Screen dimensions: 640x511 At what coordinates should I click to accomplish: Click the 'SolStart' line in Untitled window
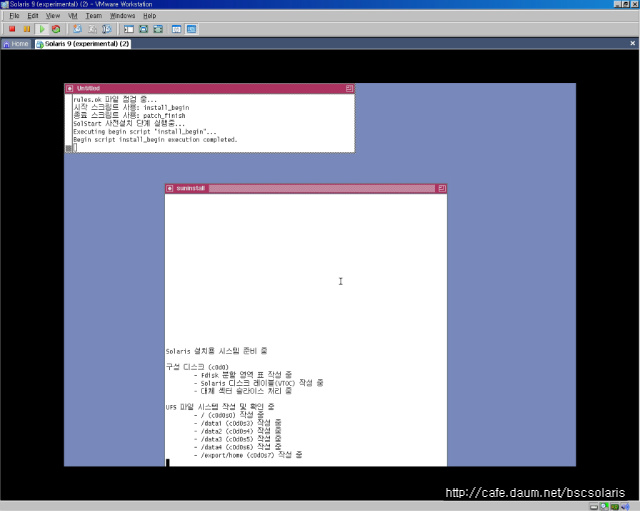tap(129, 123)
